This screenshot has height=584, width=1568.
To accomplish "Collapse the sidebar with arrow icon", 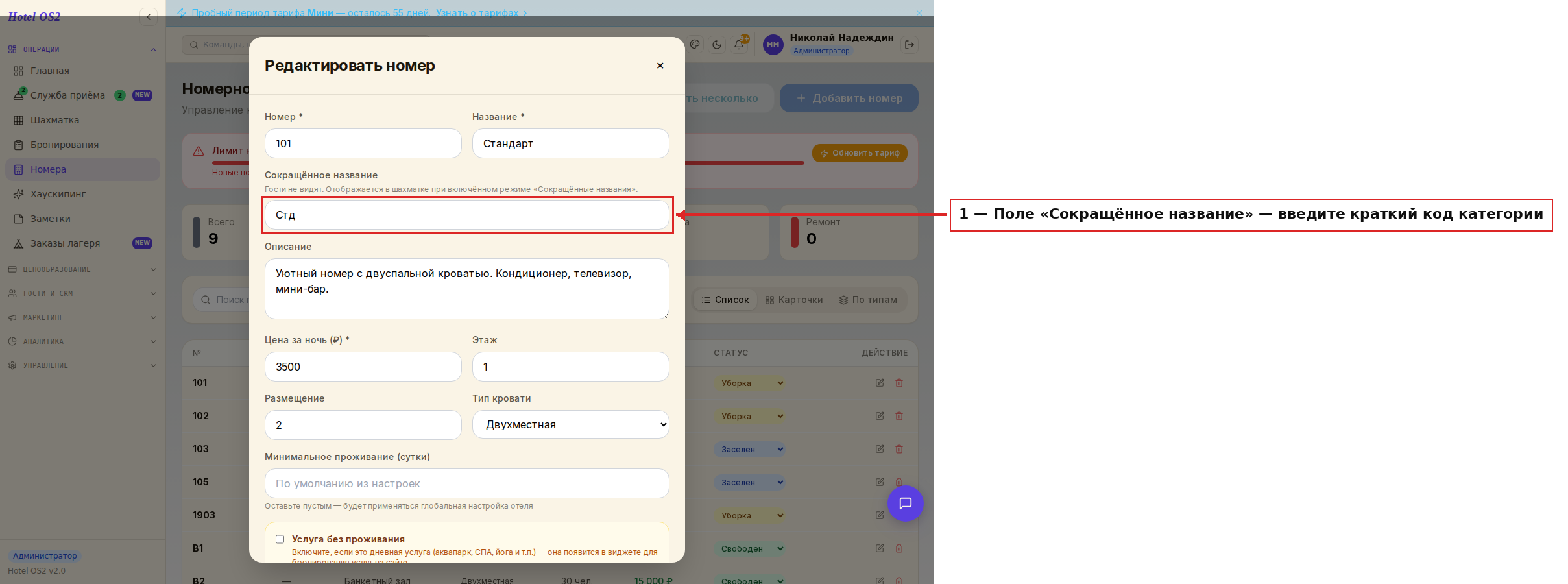I will point(149,17).
